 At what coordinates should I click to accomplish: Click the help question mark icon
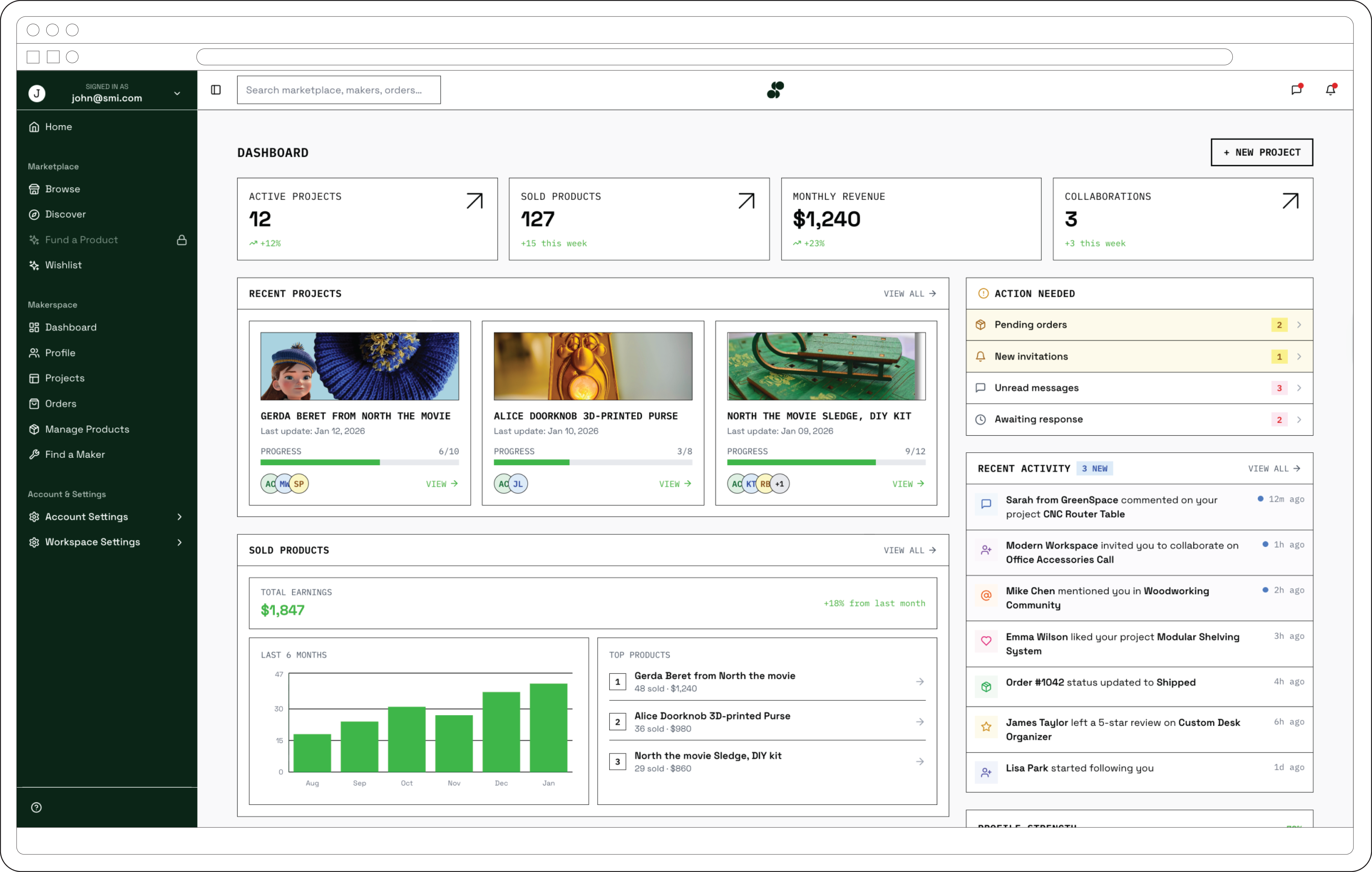pos(36,807)
